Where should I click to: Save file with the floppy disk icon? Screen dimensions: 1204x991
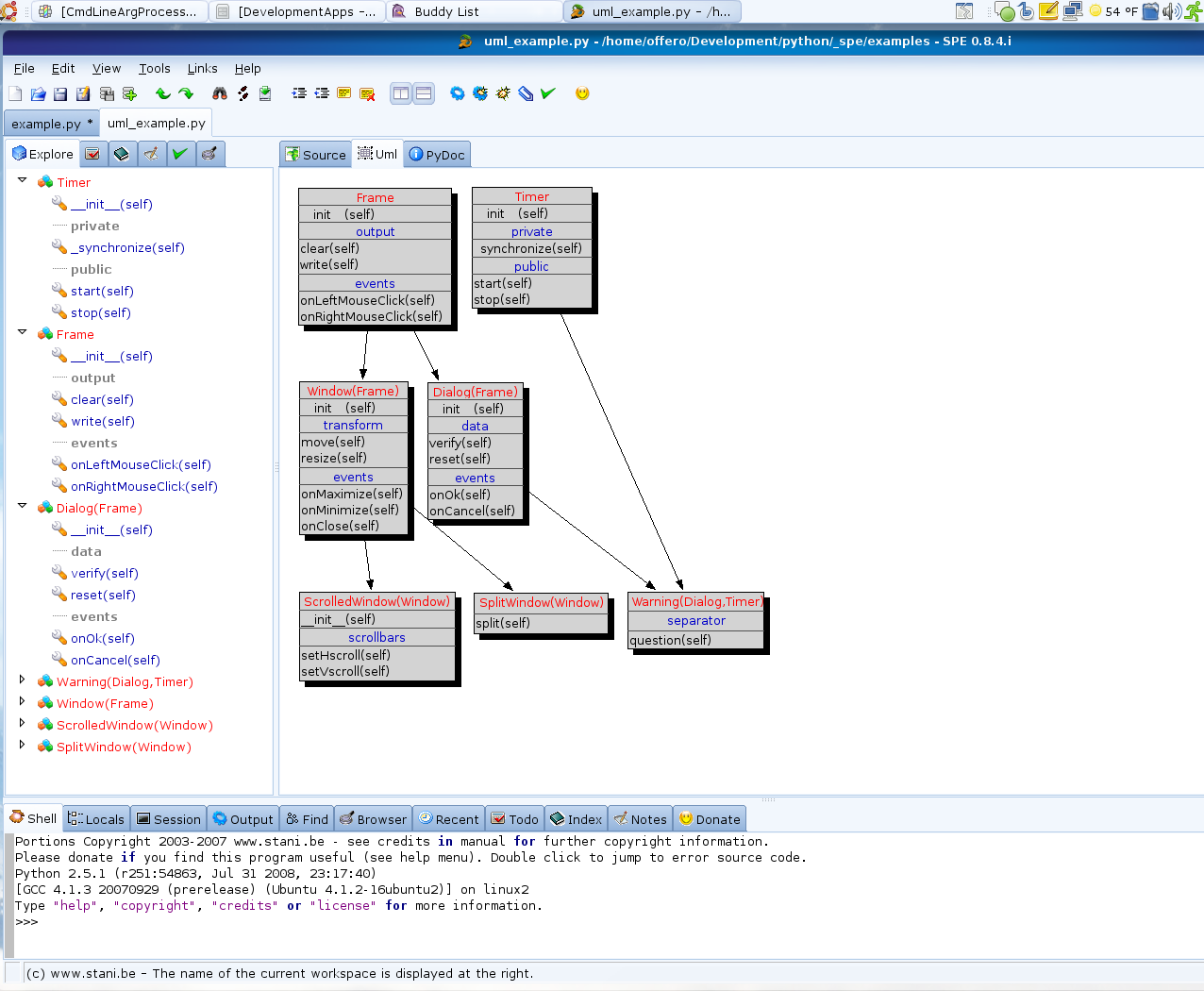coord(60,93)
